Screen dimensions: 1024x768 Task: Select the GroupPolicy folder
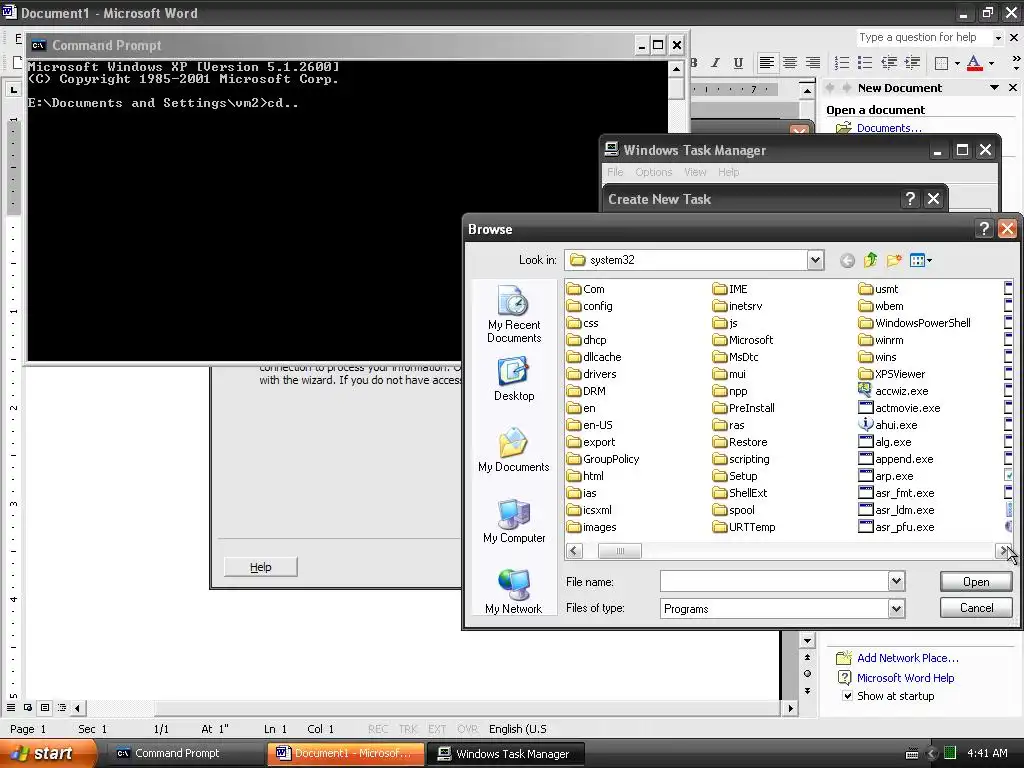pyautogui.click(x=603, y=459)
